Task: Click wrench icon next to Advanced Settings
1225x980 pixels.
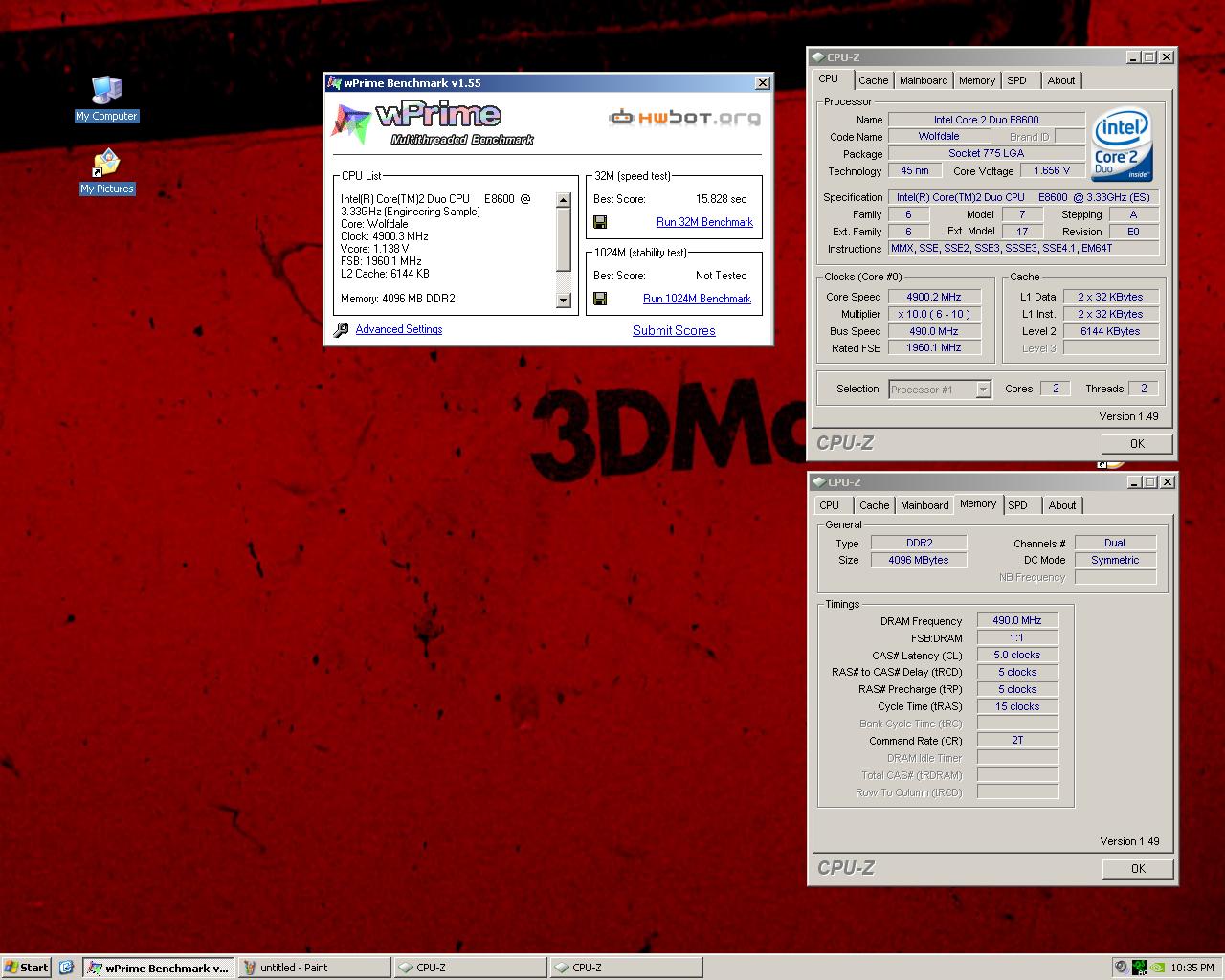Action: [341, 330]
